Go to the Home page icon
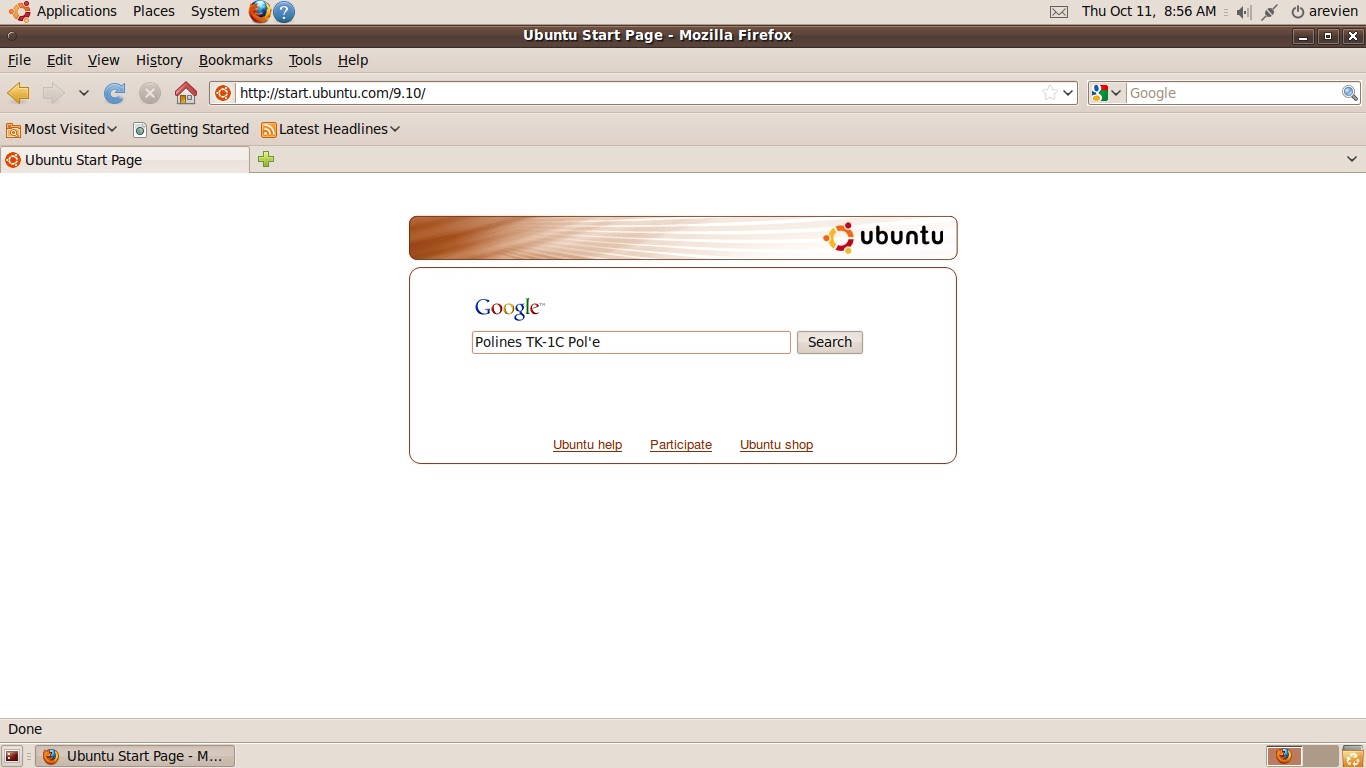This screenshot has width=1366, height=768. 186,93
